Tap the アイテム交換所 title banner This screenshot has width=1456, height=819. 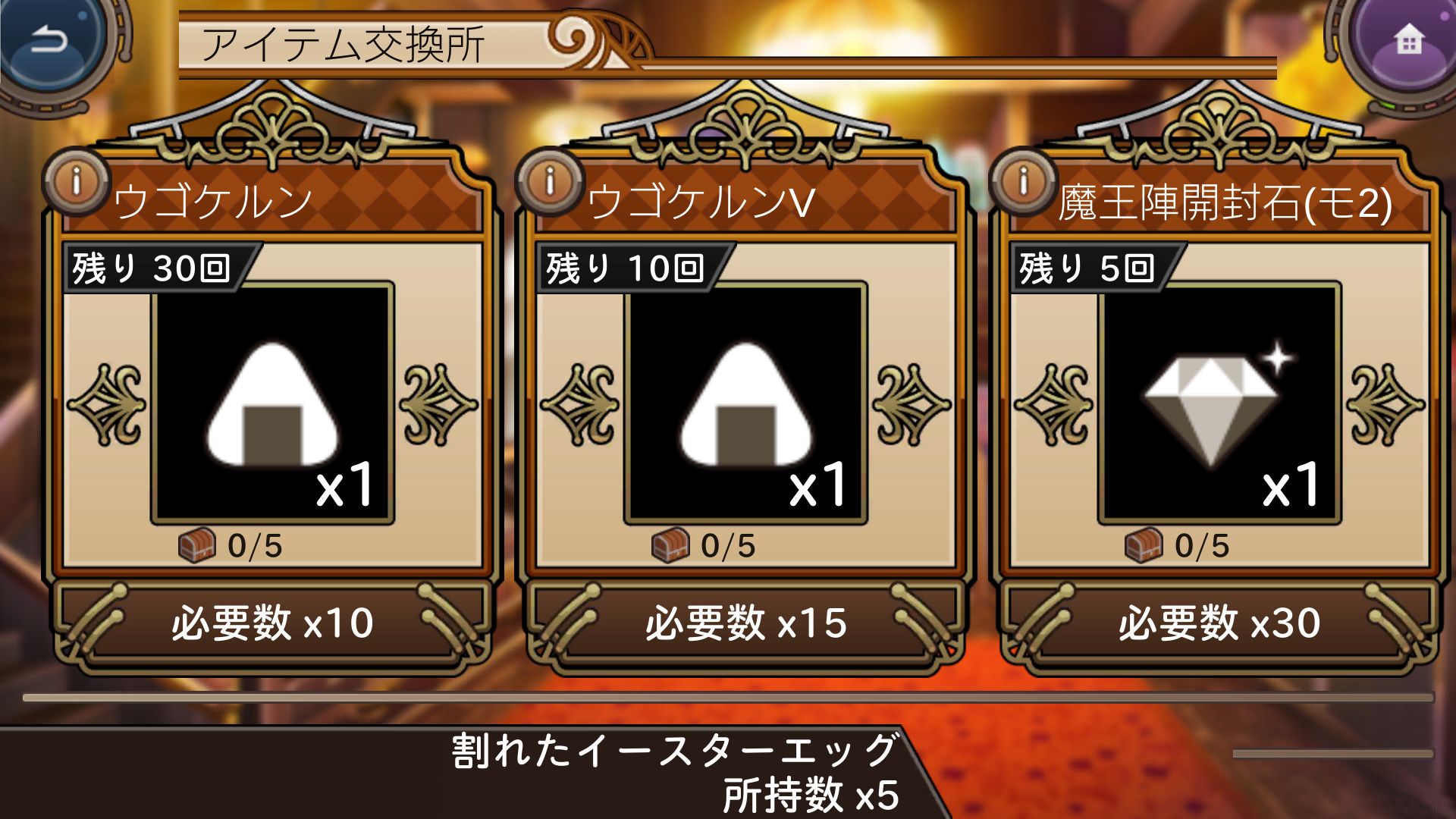click(x=343, y=44)
